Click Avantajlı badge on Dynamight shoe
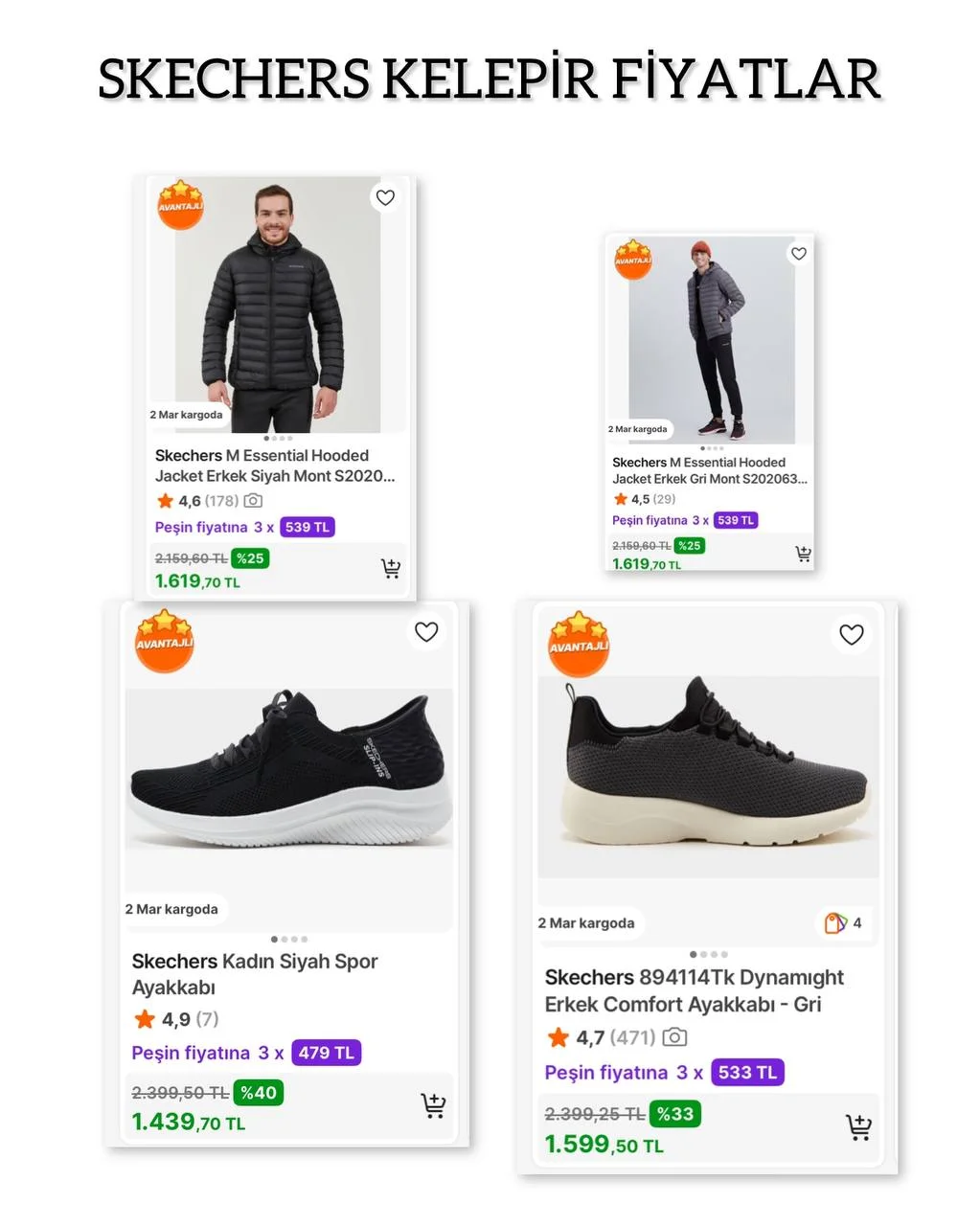 (x=578, y=644)
